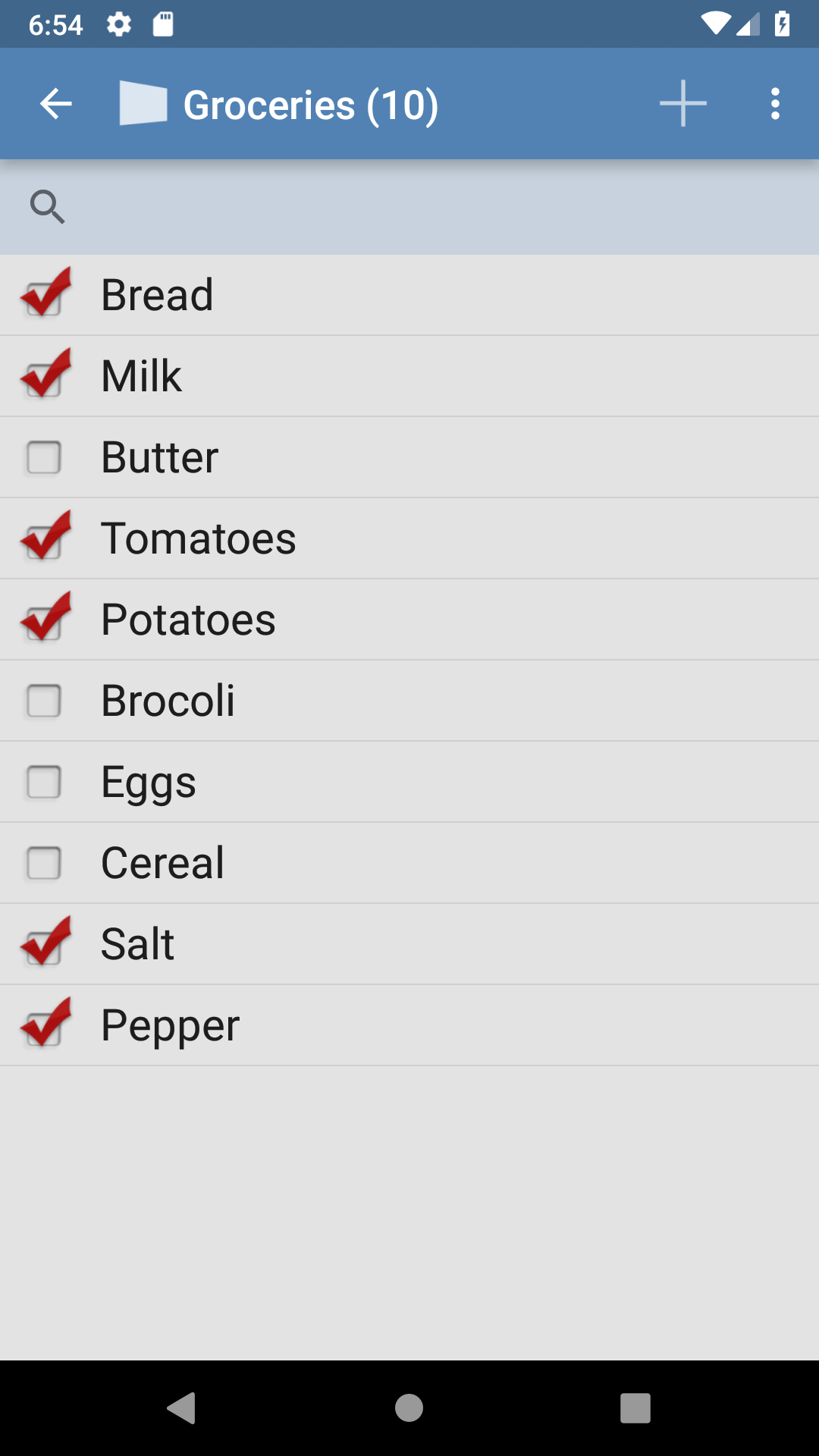Tap the search magnifier icon
Image resolution: width=819 pixels, height=1456 pixels.
(x=47, y=207)
